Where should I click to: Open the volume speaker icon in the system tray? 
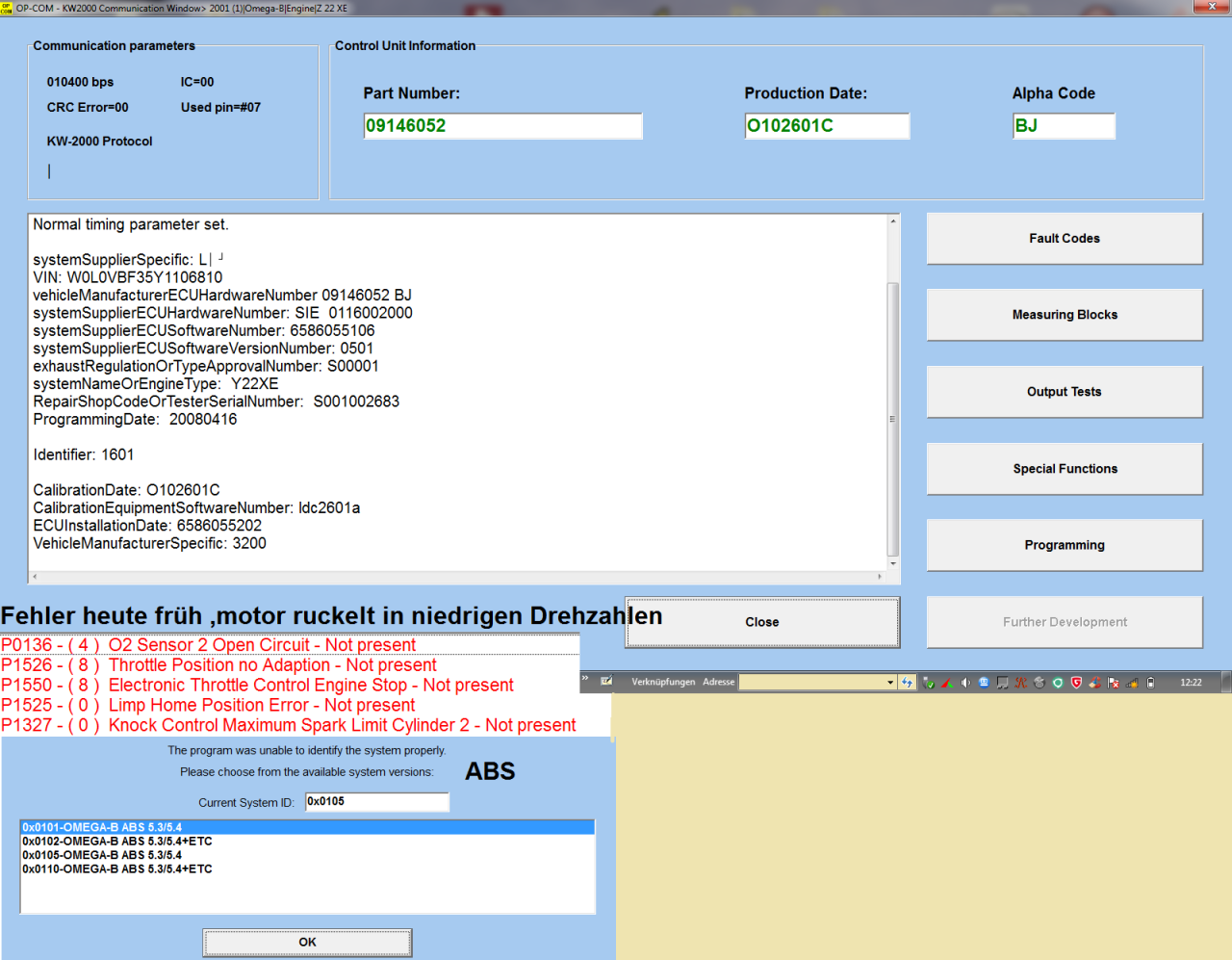[x=965, y=682]
